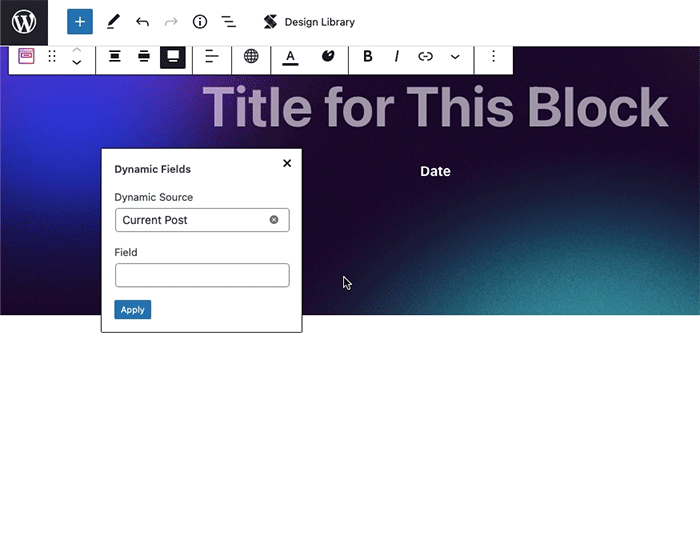Open the text color tool
Viewport: 700px width, 540px height.
click(x=290, y=57)
